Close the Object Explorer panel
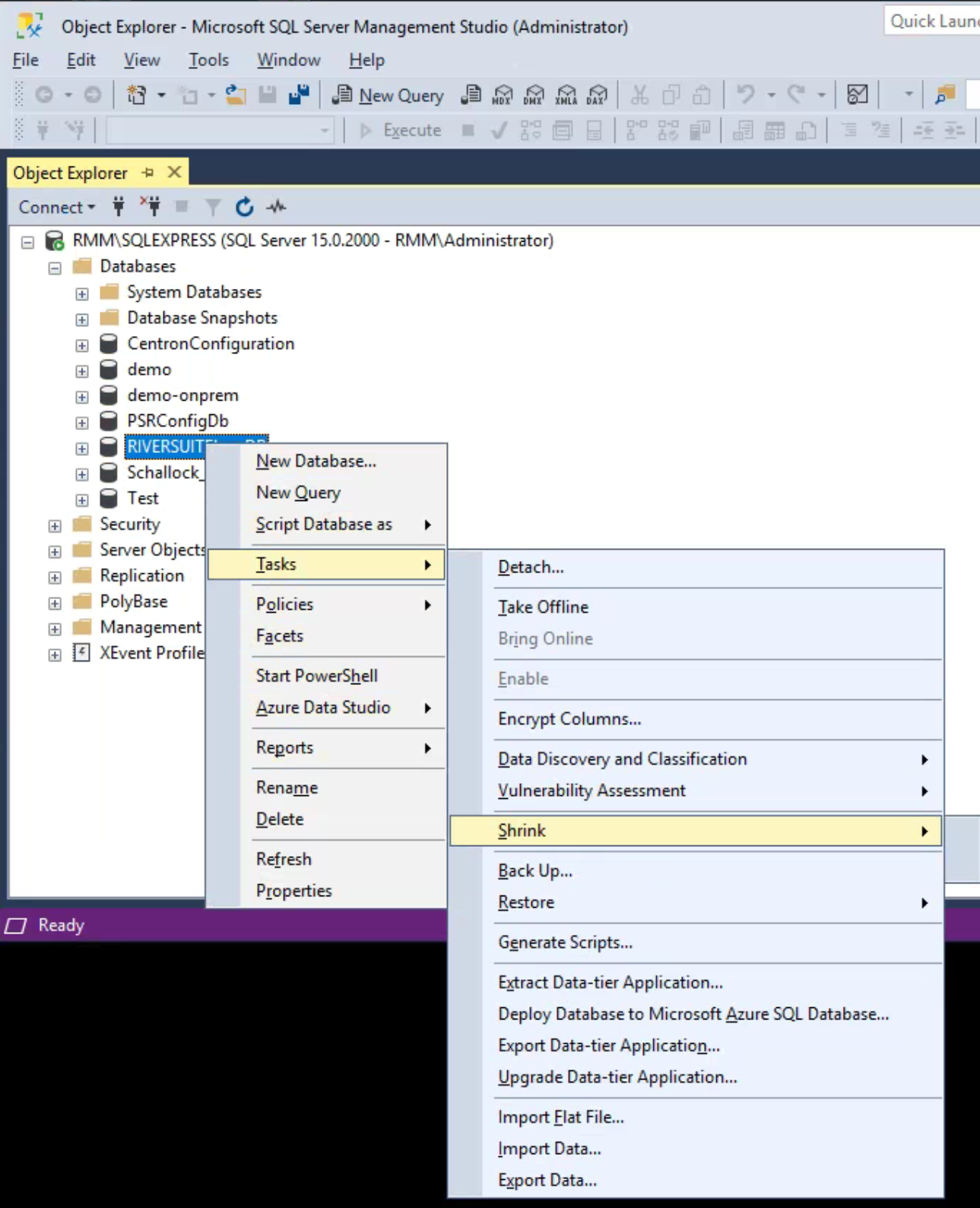The width and height of the screenshot is (980, 1208). (x=174, y=173)
